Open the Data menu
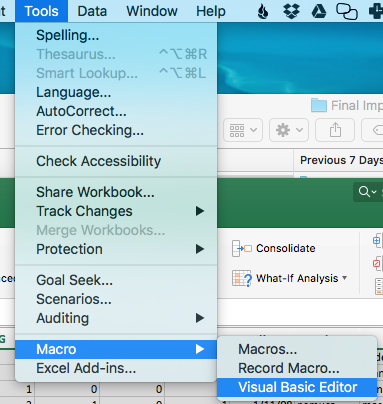Image resolution: width=383 pixels, height=404 pixels. [x=92, y=11]
